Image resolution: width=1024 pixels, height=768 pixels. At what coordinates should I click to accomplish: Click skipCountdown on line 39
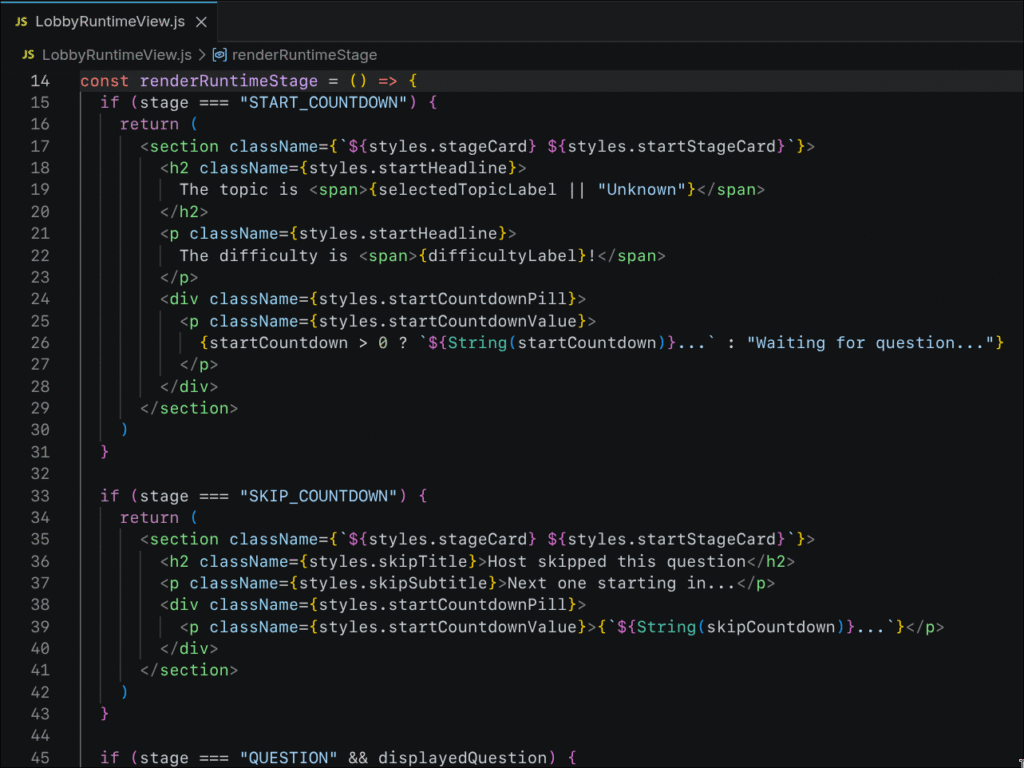point(771,627)
